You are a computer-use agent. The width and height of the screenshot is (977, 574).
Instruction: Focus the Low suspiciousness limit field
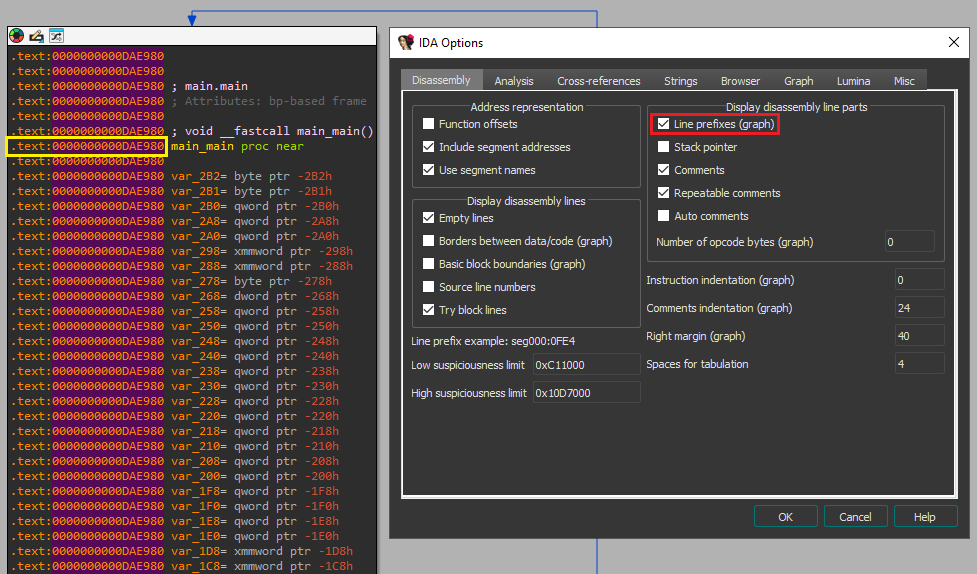coord(586,365)
